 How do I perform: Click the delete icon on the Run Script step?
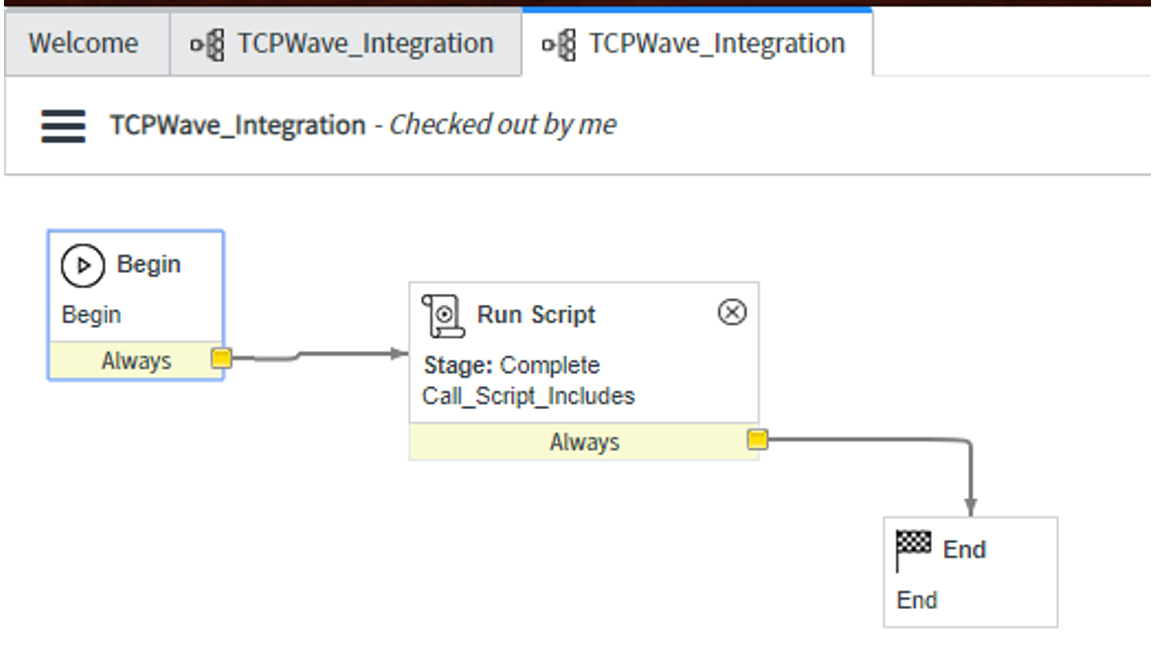(x=731, y=311)
